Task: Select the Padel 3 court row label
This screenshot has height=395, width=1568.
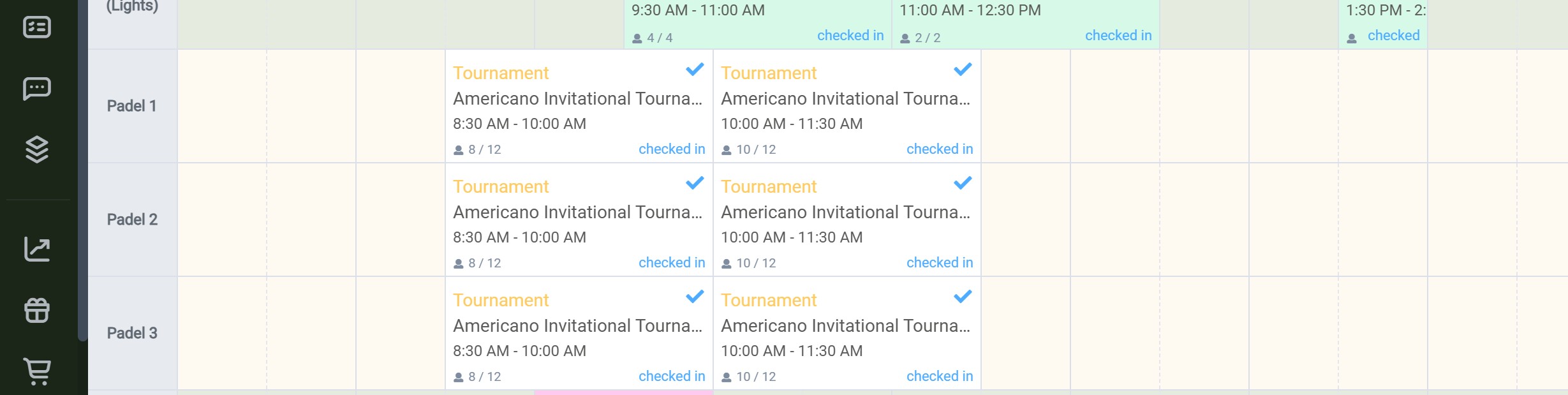Action: pos(131,333)
